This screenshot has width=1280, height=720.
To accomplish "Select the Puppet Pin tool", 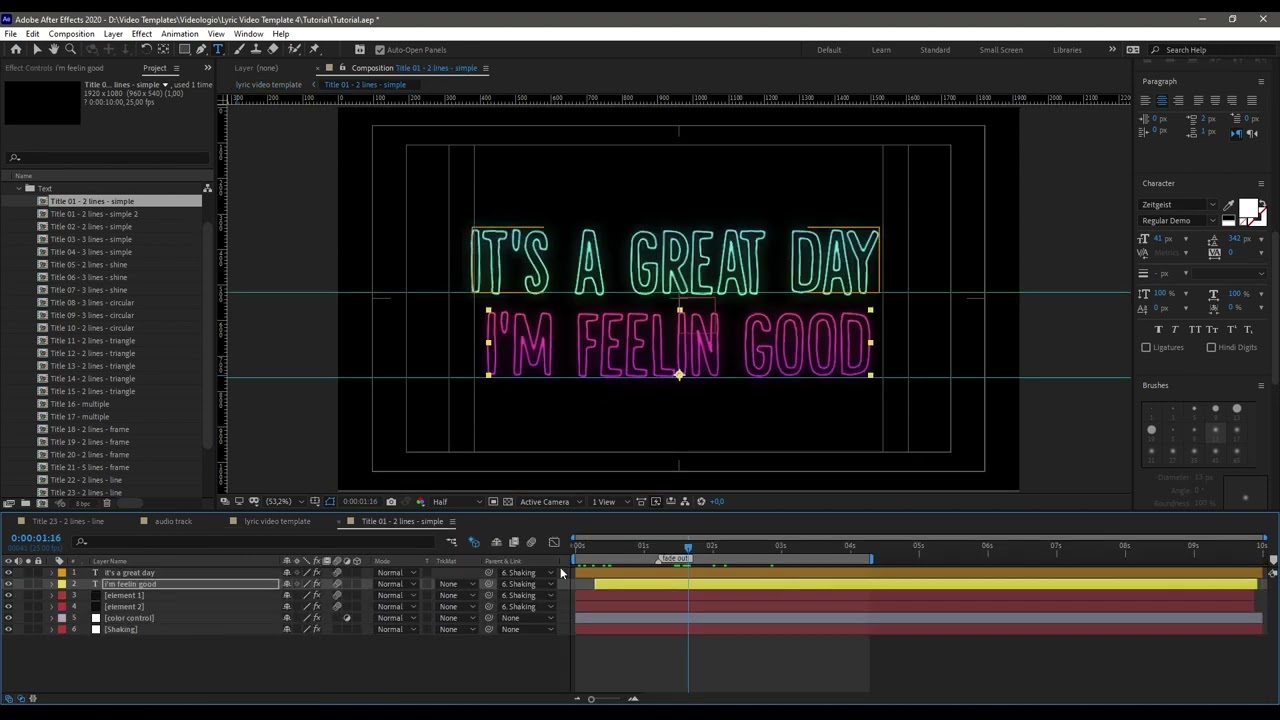I will [x=315, y=49].
